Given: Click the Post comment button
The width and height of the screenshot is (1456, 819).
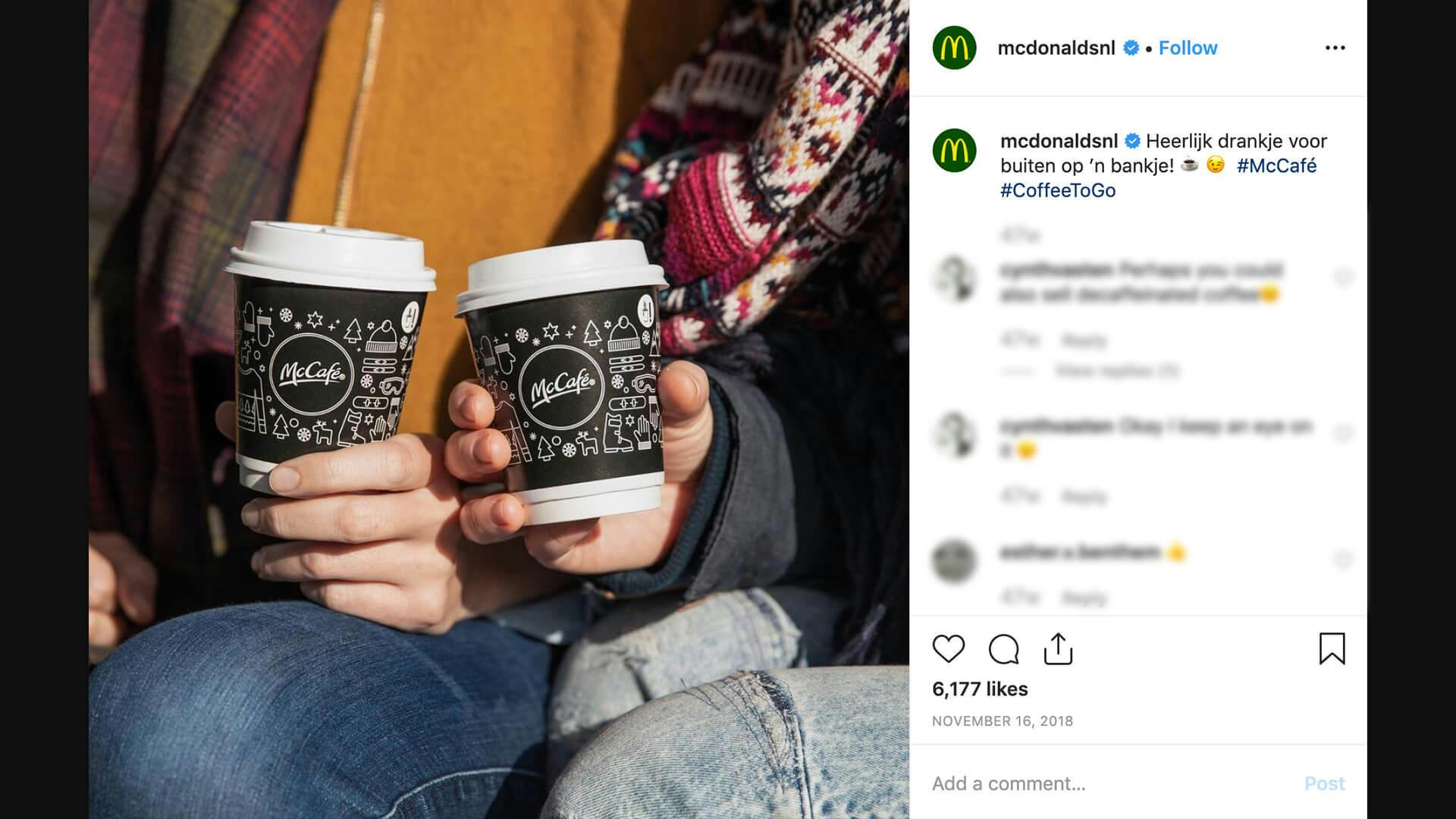Looking at the screenshot, I should 1324,783.
